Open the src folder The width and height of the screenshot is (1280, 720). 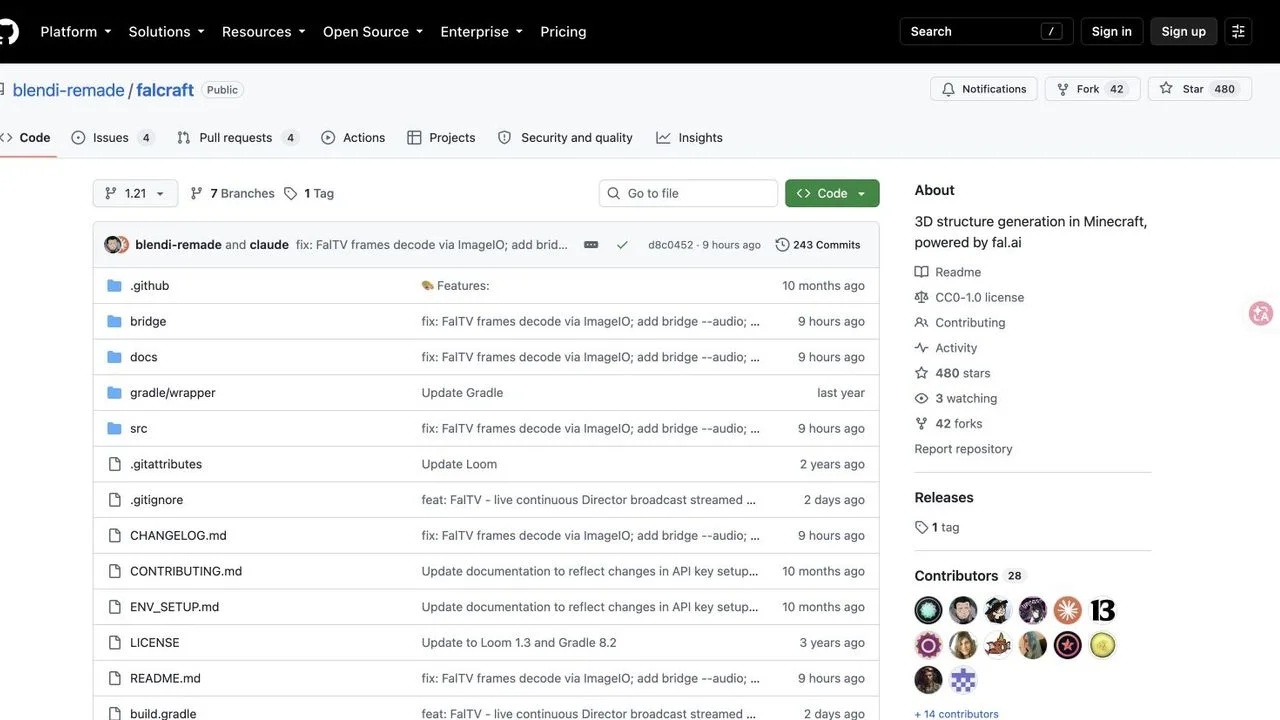pyautogui.click(x=138, y=429)
